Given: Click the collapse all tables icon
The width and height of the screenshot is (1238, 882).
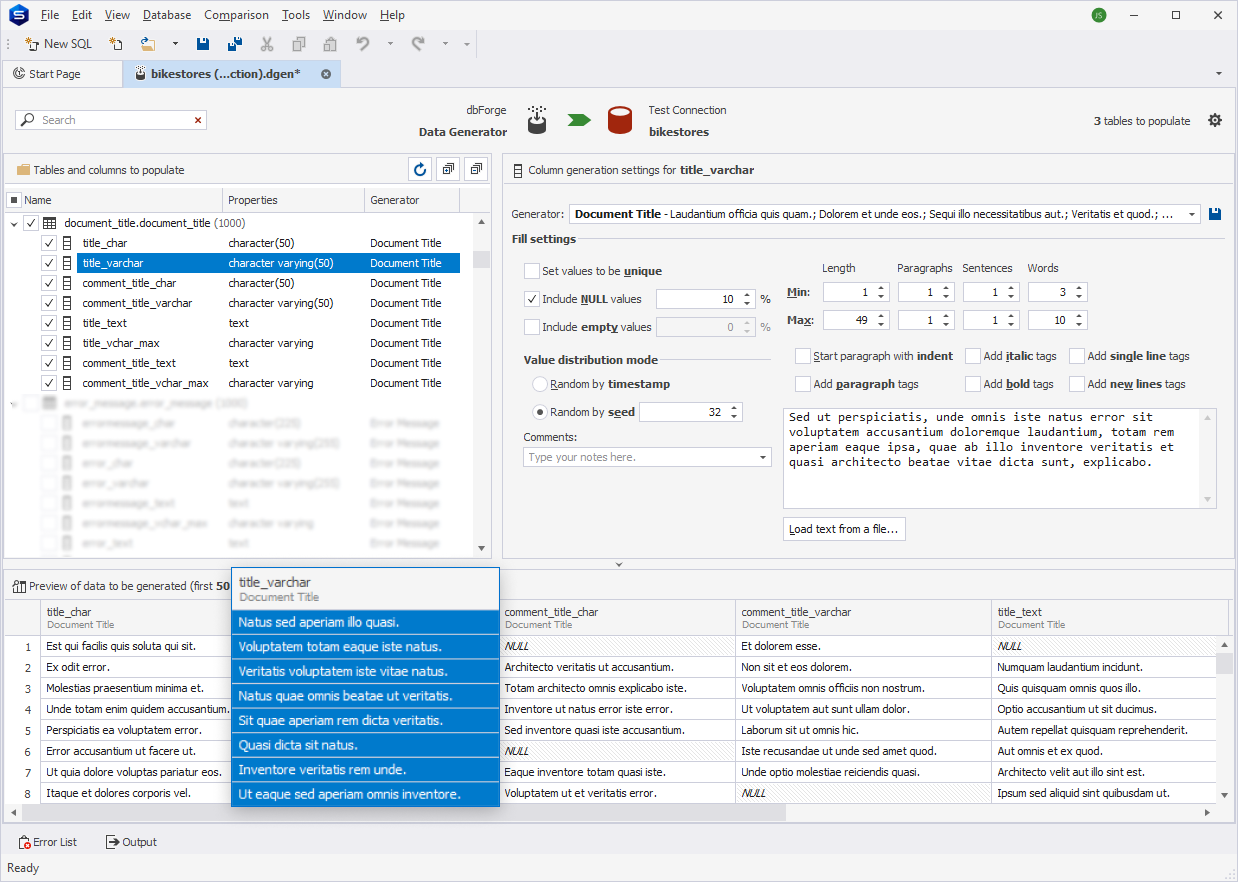Looking at the screenshot, I should pyautogui.click(x=476, y=170).
